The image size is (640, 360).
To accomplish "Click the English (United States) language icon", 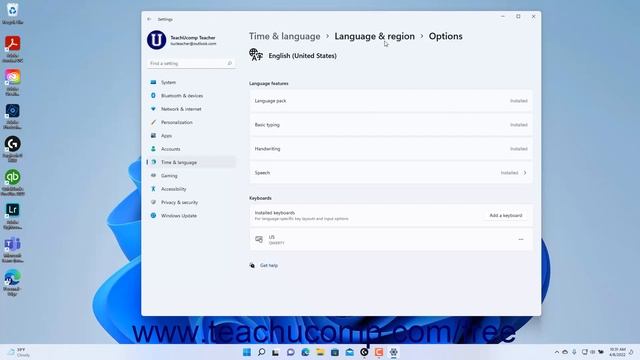I will click(256, 55).
